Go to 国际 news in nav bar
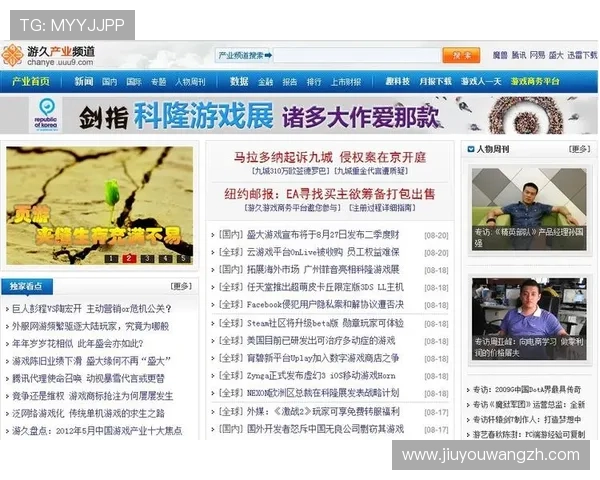Image resolution: width=600 pixels, height=480 pixels. pos(134,82)
